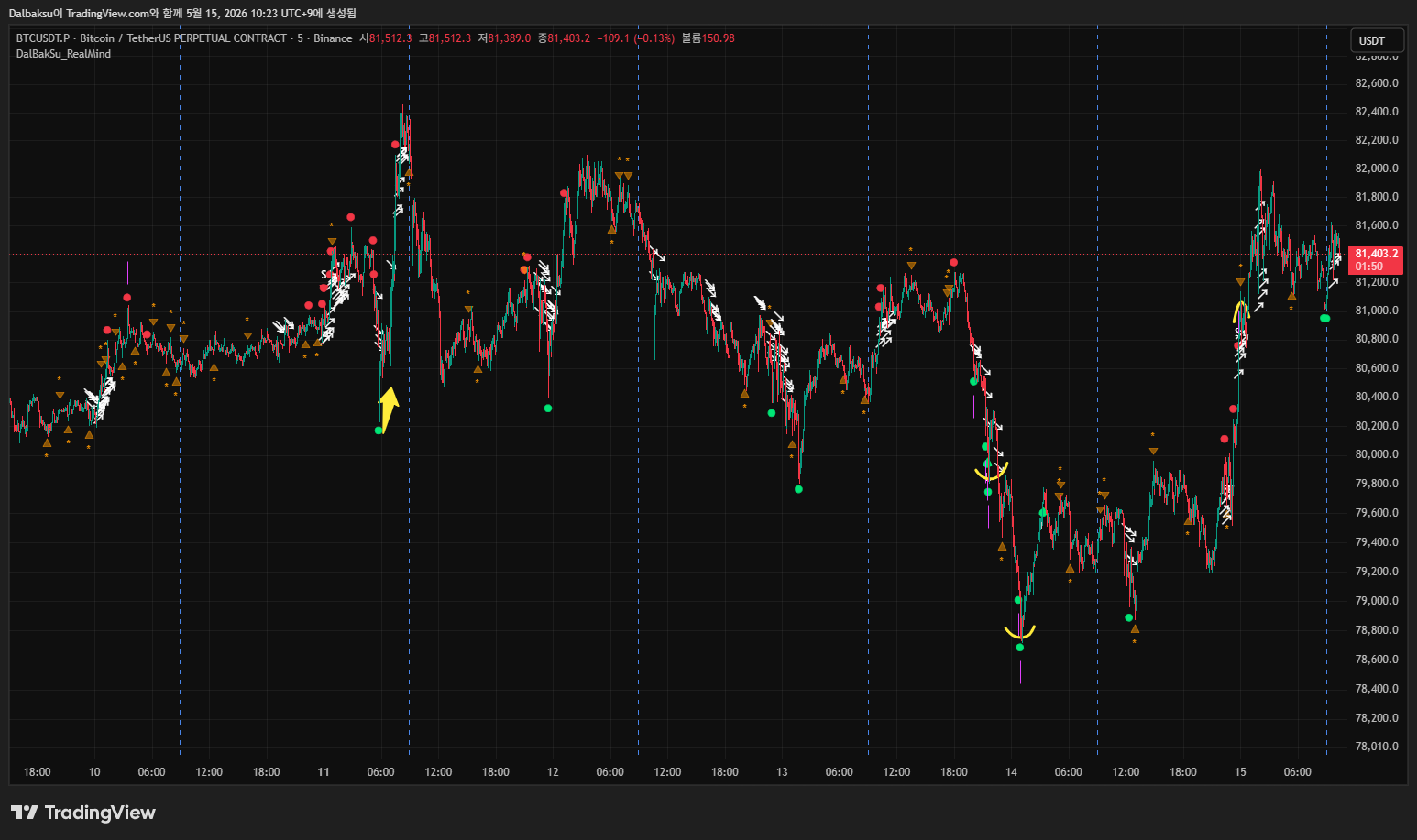1417x840 pixels.
Task: Click the 78,600.0 price axis label
Action: tap(1377, 660)
